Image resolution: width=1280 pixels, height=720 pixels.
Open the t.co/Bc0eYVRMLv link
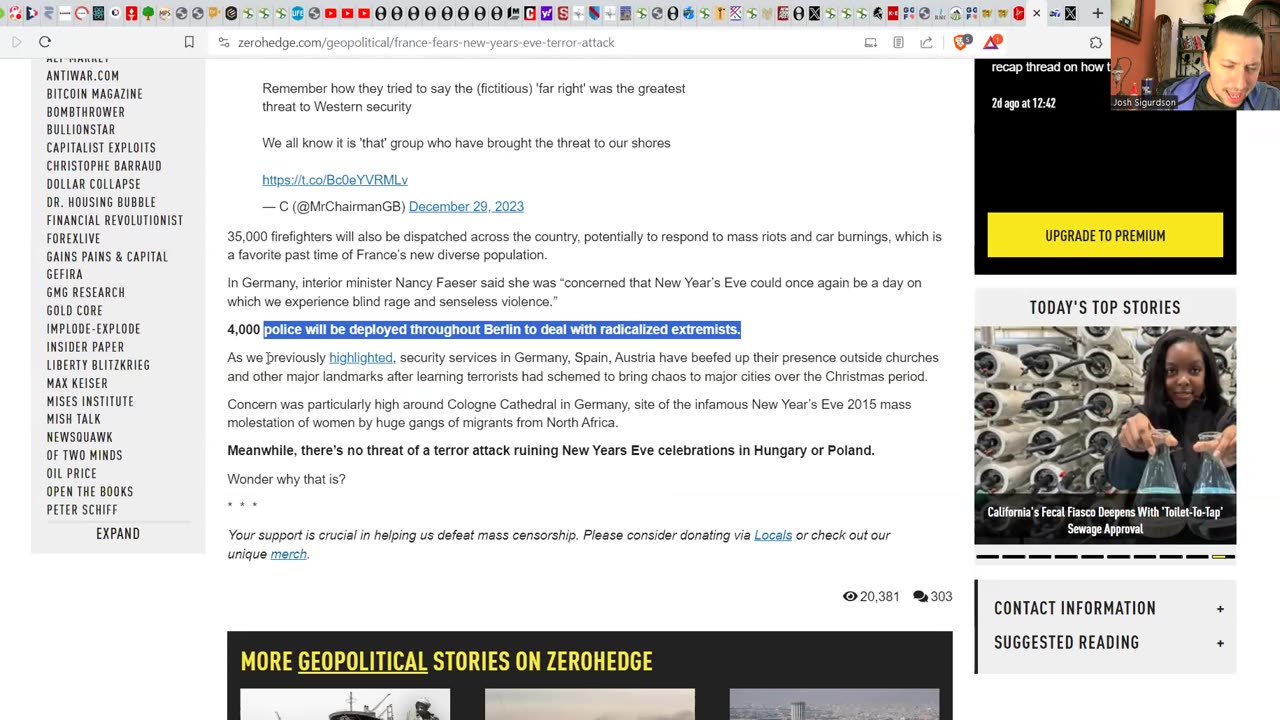click(x=335, y=180)
